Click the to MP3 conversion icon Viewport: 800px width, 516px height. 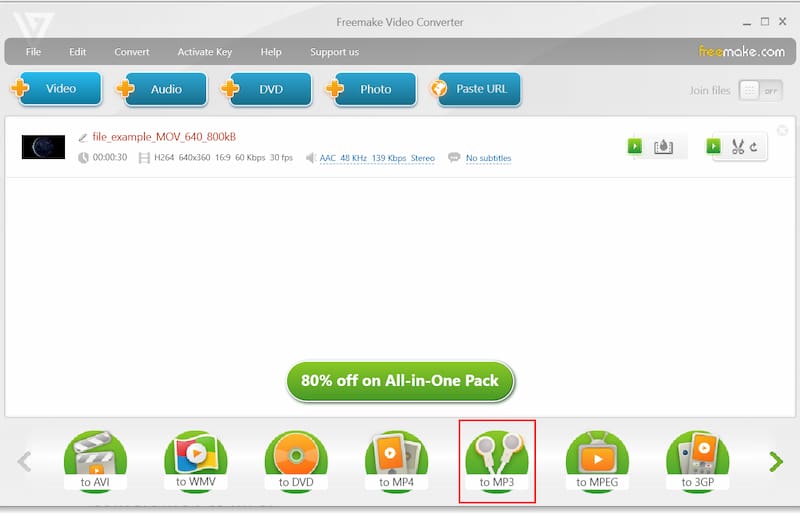point(497,462)
